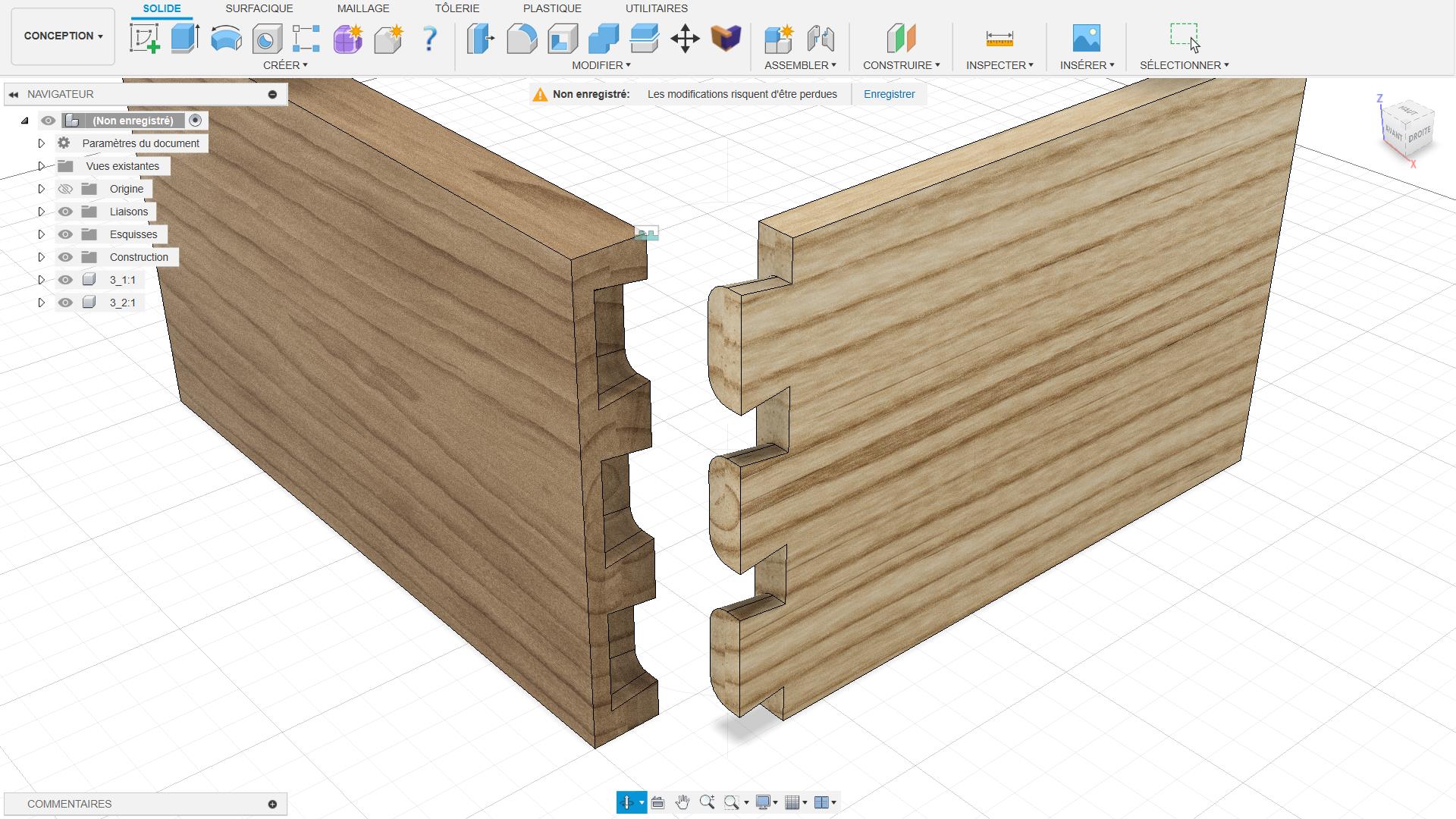Image resolution: width=1456 pixels, height=819 pixels.
Task: Click the Enregistrer link to save
Action: 889,93
